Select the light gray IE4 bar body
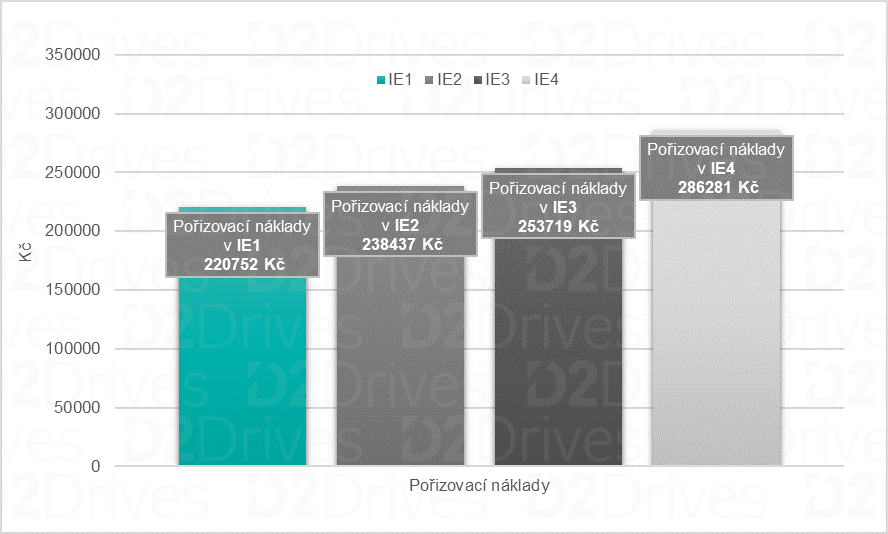Screen dimensions: 888x534 (715, 340)
